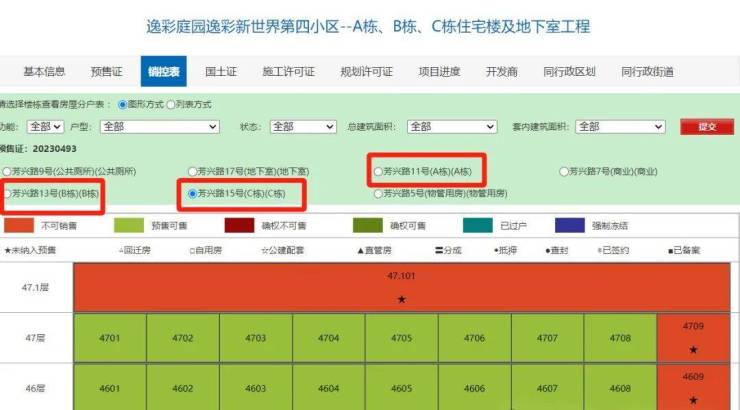The width and height of the screenshot is (740, 410).
Task: Click the star icon in unit 4709
Action: (x=693, y=350)
